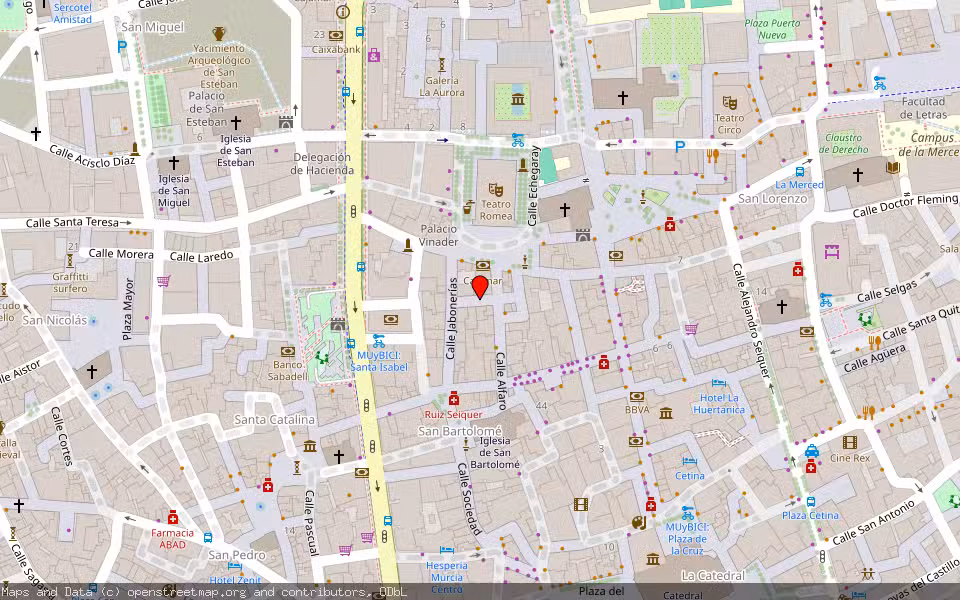Click the parking P icon near Teatro Circo

(679, 146)
